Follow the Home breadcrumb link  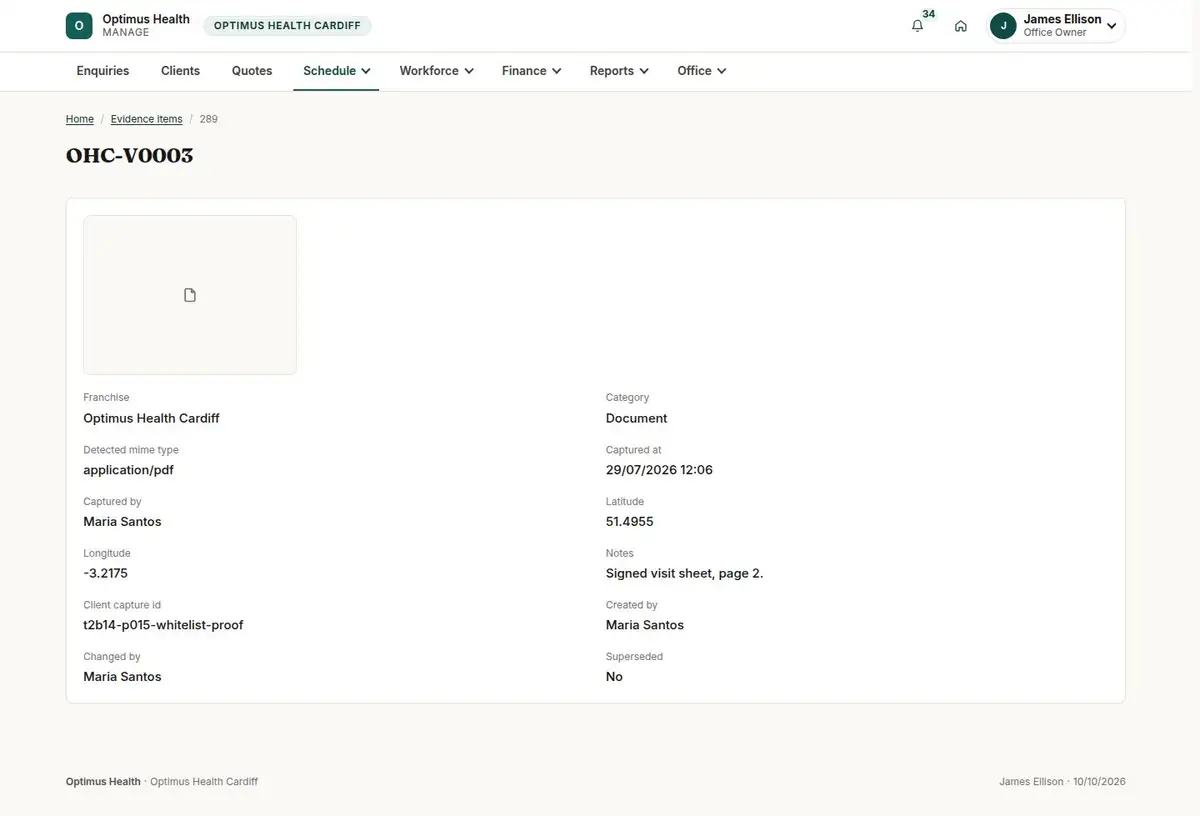point(80,119)
